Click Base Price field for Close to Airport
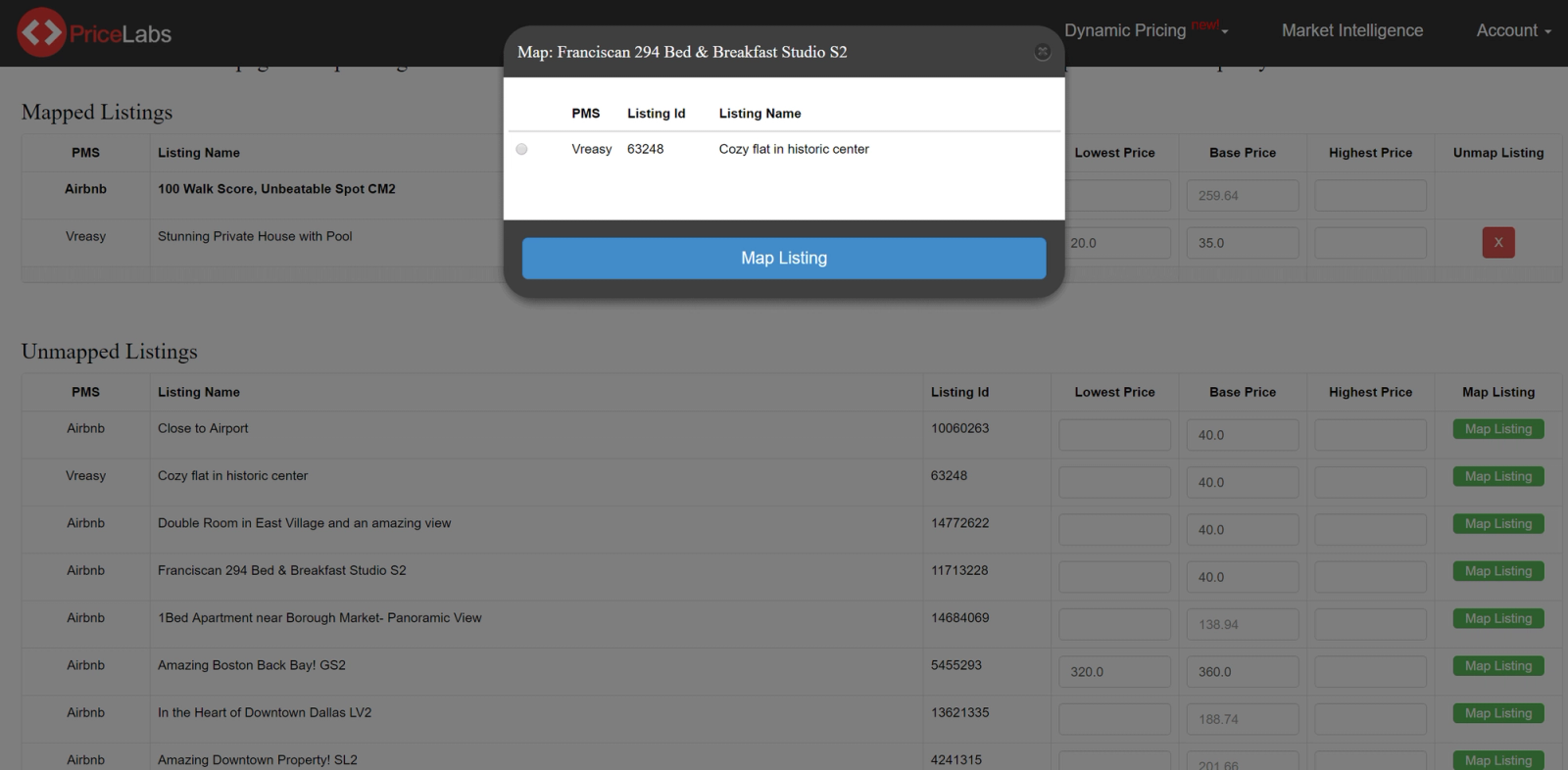This screenshot has width=1568, height=770. click(x=1243, y=435)
